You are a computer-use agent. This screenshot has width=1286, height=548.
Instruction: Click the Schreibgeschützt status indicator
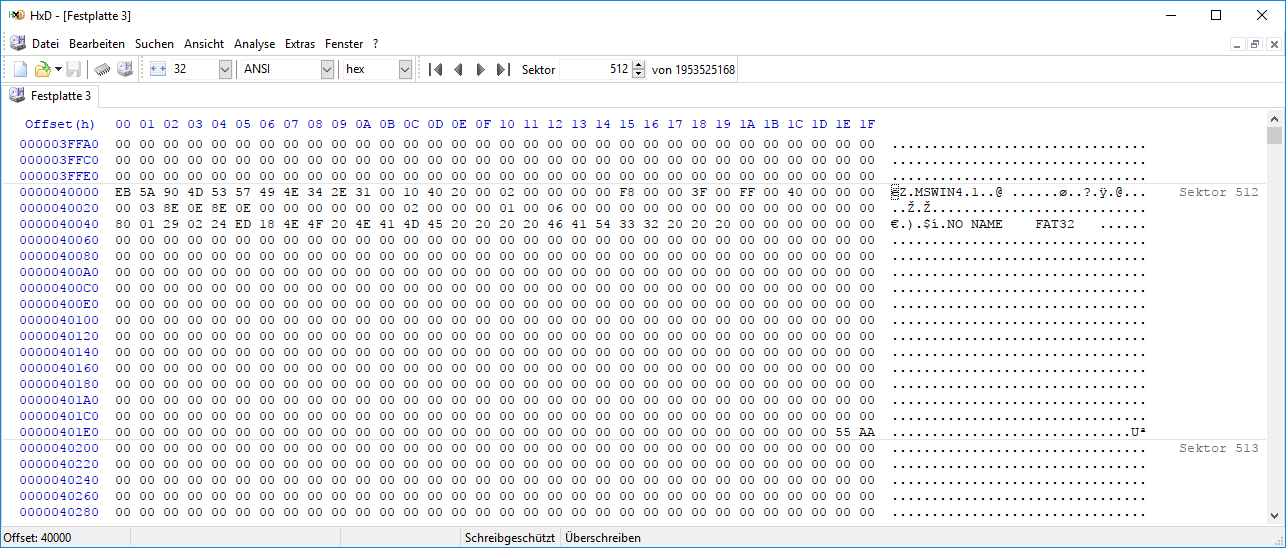pyautogui.click(x=510, y=538)
